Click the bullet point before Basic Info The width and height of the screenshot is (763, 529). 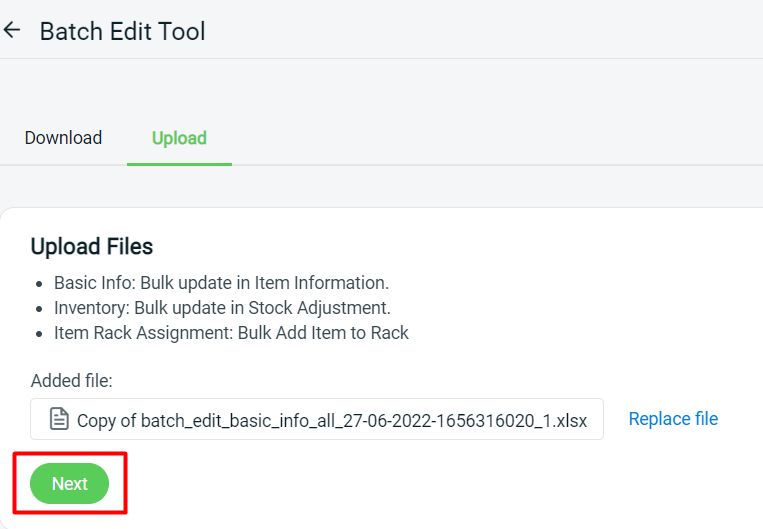coord(37,283)
